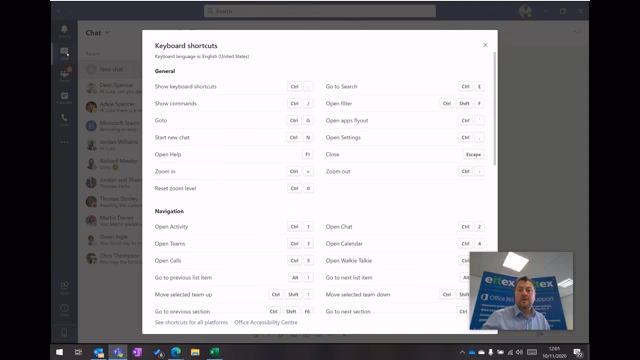Expand chevron at top right of Teams
The height and width of the screenshot is (360, 640).
[577, 33]
